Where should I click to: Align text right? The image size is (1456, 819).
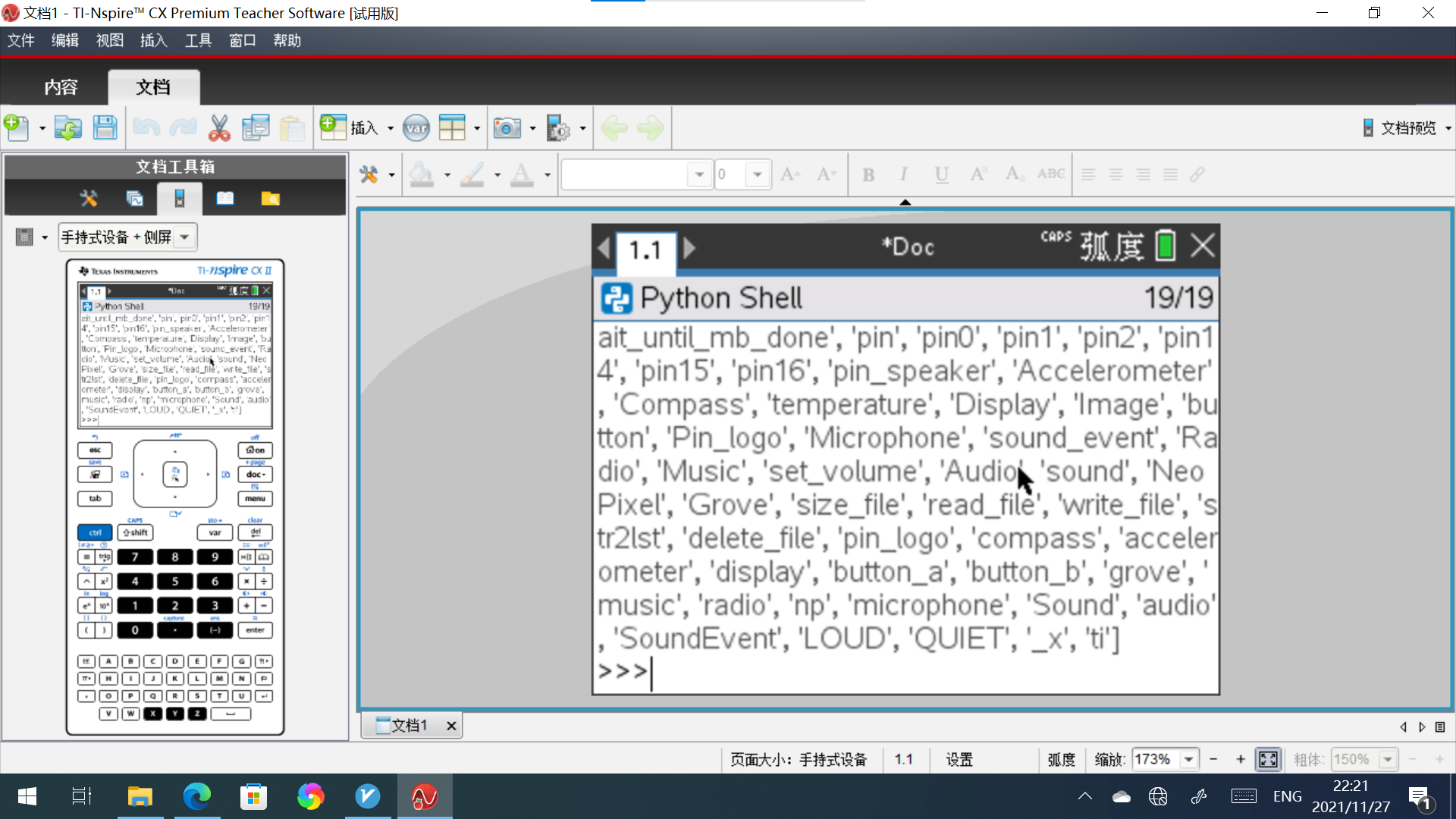[1143, 174]
